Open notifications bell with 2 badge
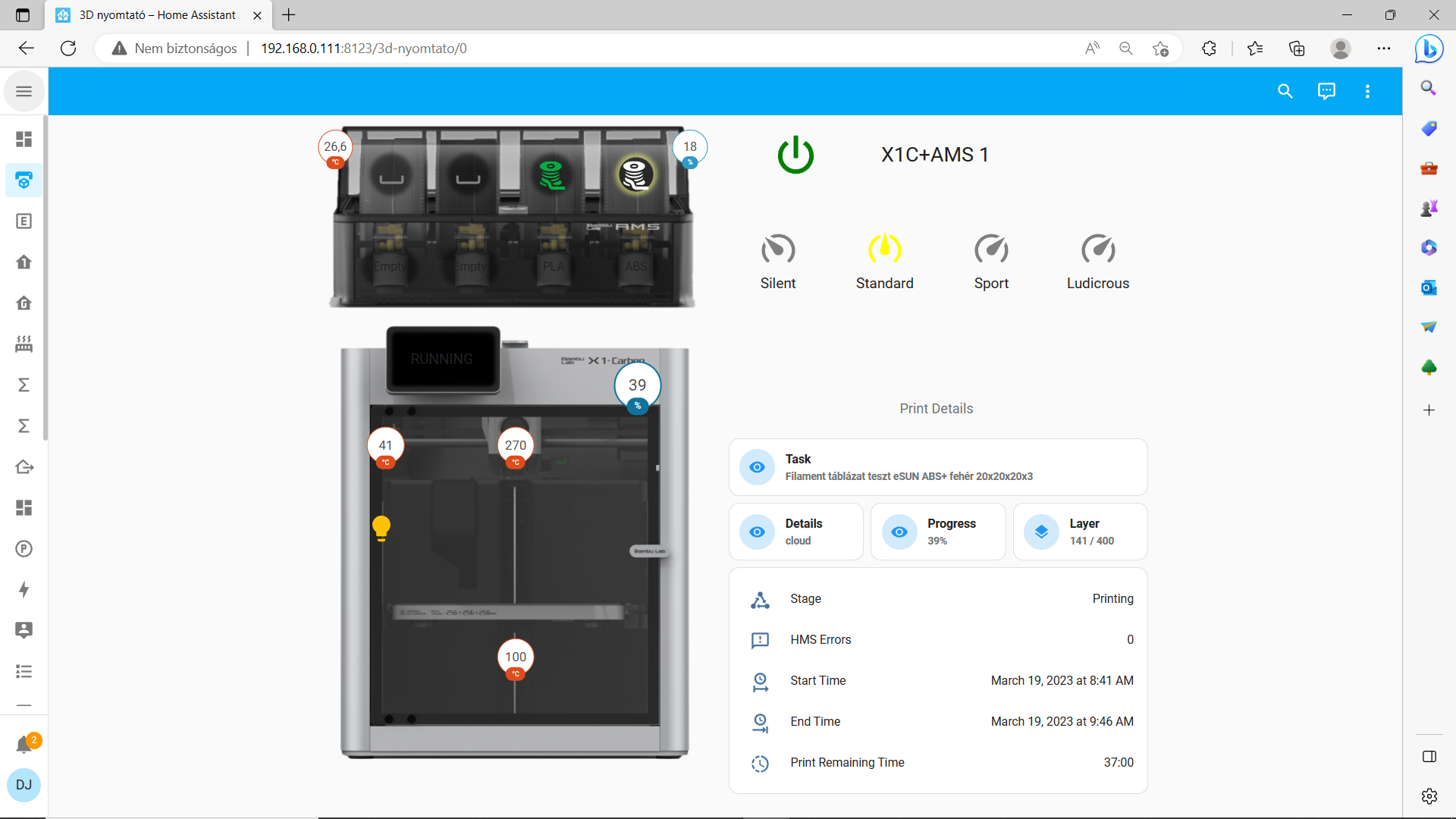 point(25,744)
